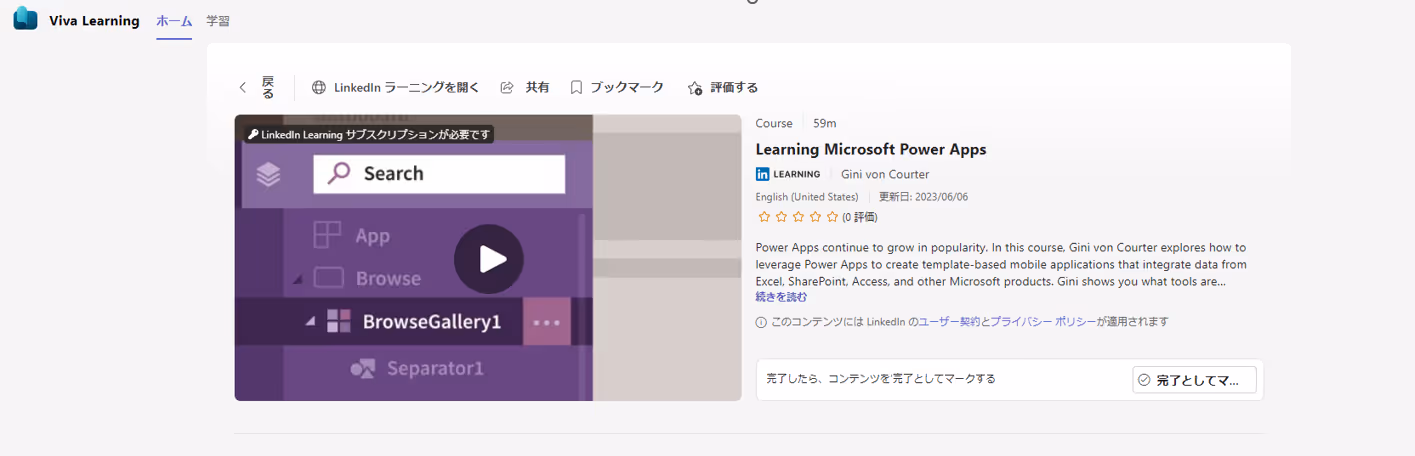Click the 59m duration text
The width and height of the screenshot is (1415, 456).
(x=825, y=123)
